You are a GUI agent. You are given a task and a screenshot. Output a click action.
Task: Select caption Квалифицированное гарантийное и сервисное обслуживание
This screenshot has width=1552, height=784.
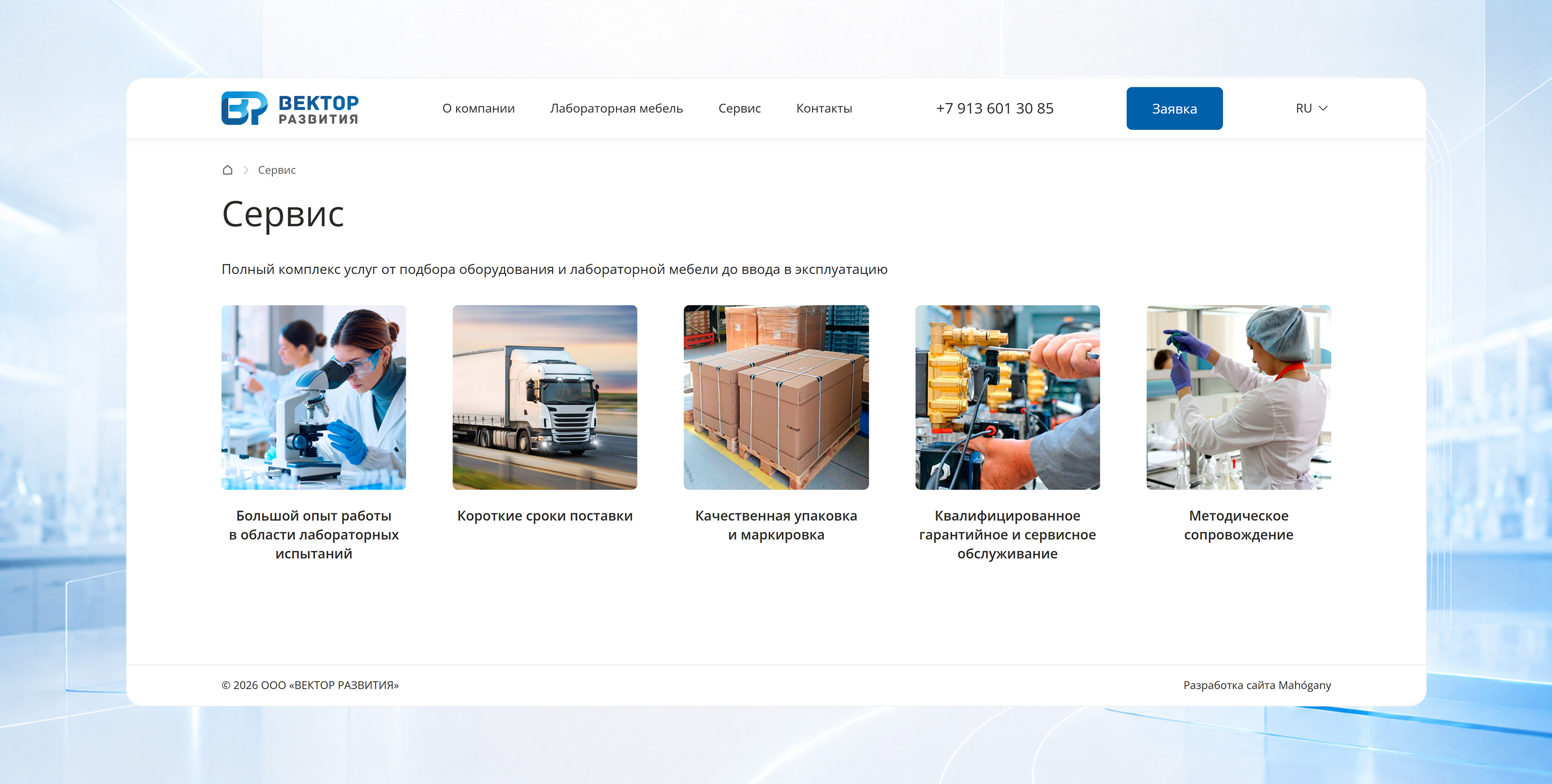[x=1007, y=535]
